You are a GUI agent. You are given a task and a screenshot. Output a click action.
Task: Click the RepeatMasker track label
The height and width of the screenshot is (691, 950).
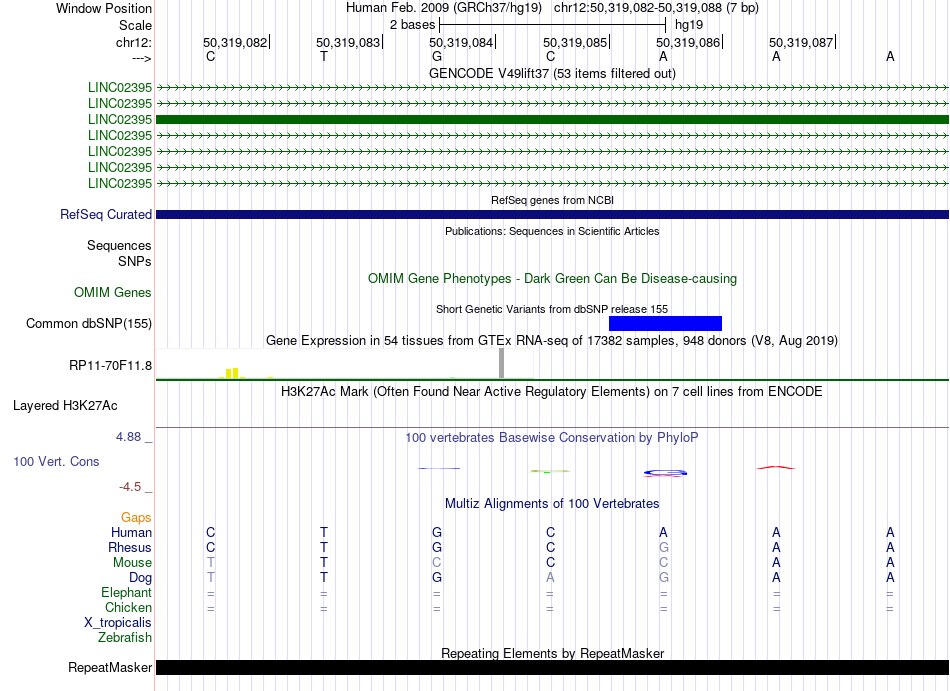(110, 667)
